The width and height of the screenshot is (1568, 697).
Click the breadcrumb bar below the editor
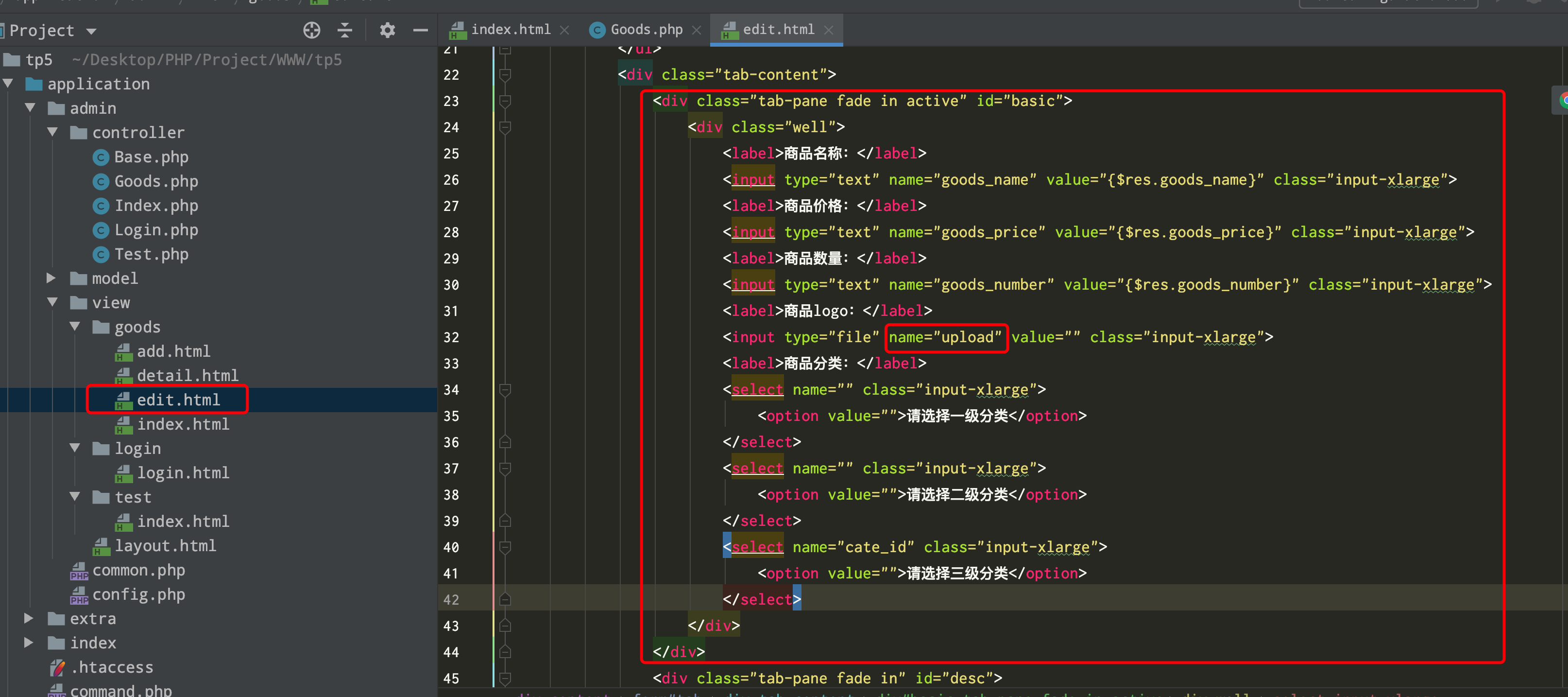pos(1003,693)
